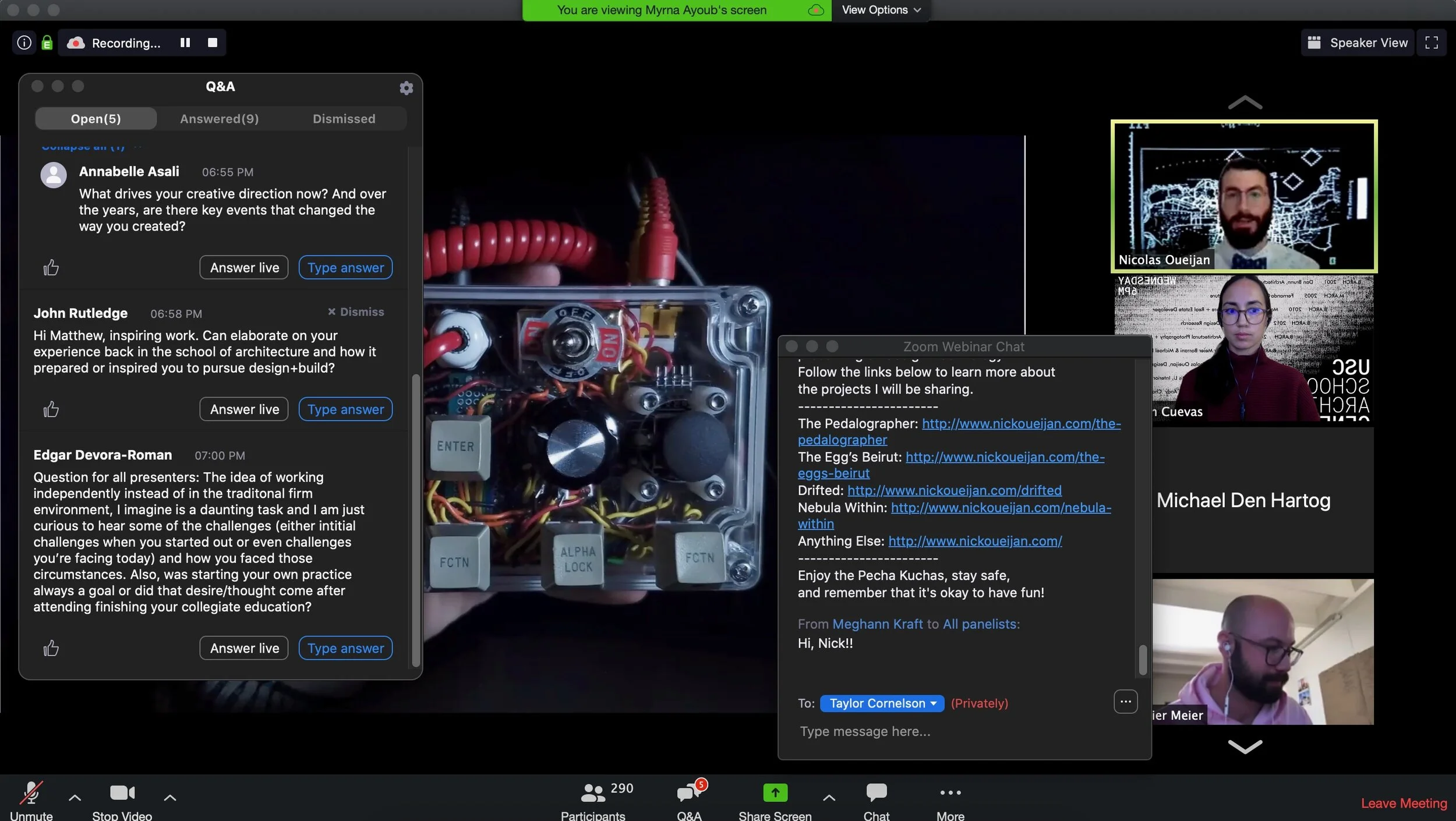
Task: Stop the video camera
Action: click(122, 800)
